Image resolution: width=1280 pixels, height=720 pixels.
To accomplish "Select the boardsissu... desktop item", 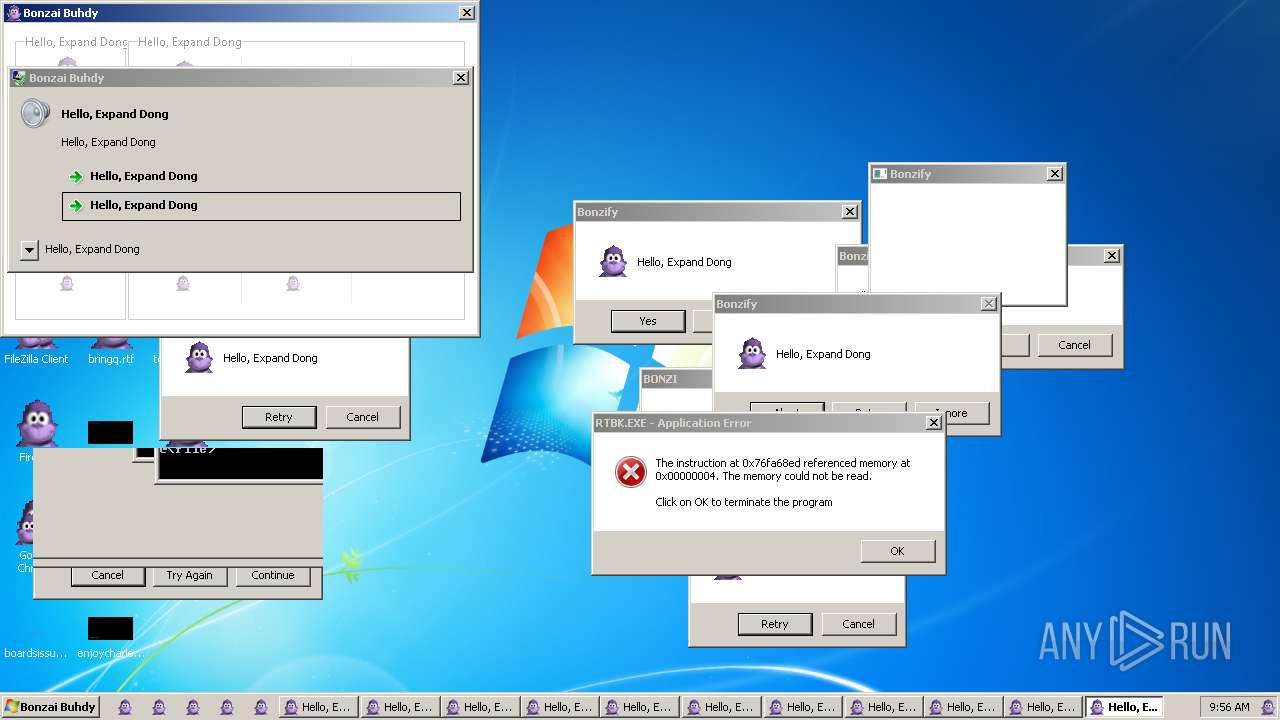I will 36,653.
